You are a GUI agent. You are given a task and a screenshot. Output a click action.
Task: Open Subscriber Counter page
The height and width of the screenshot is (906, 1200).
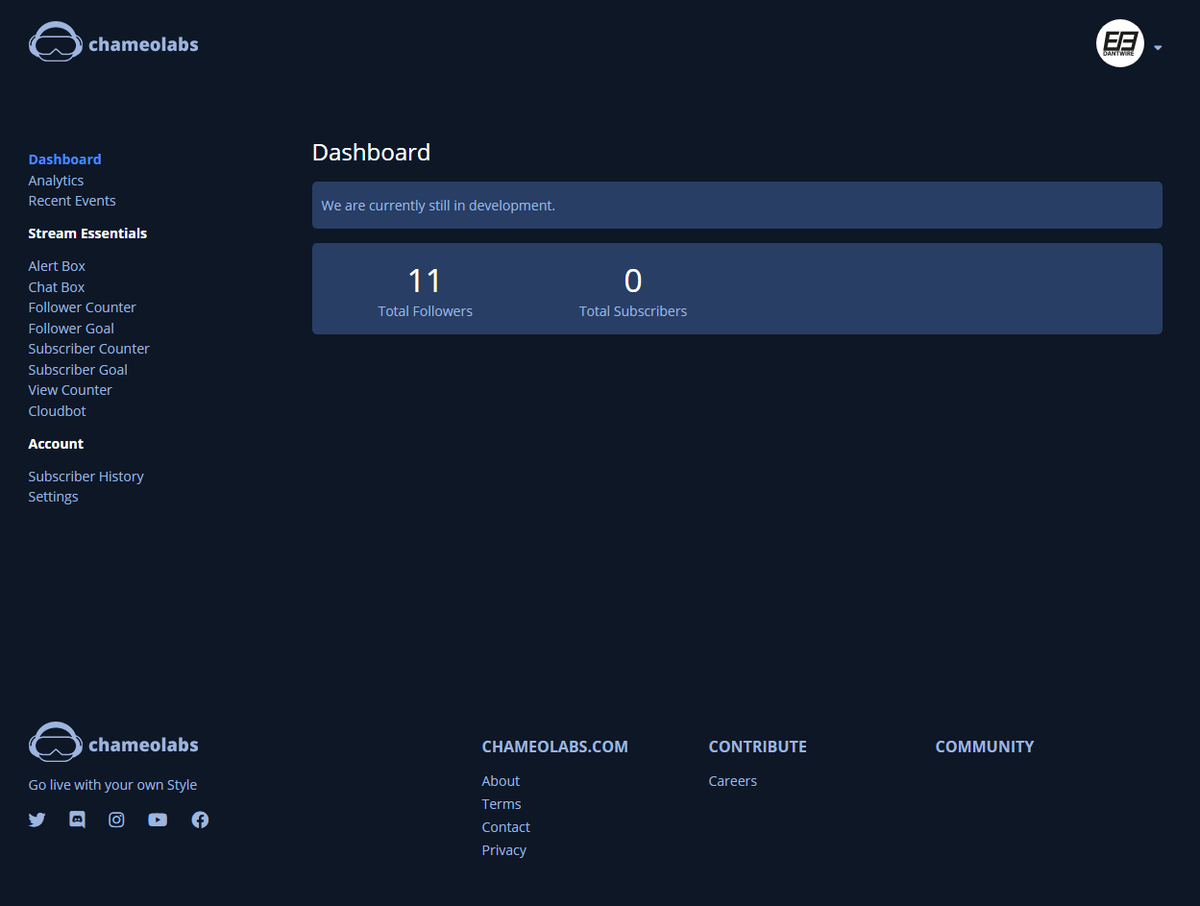click(89, 348)
